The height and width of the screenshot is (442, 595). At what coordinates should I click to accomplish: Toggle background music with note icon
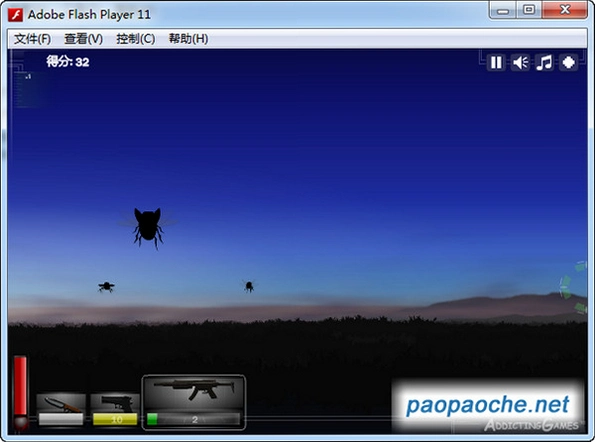tap(545, 63)
